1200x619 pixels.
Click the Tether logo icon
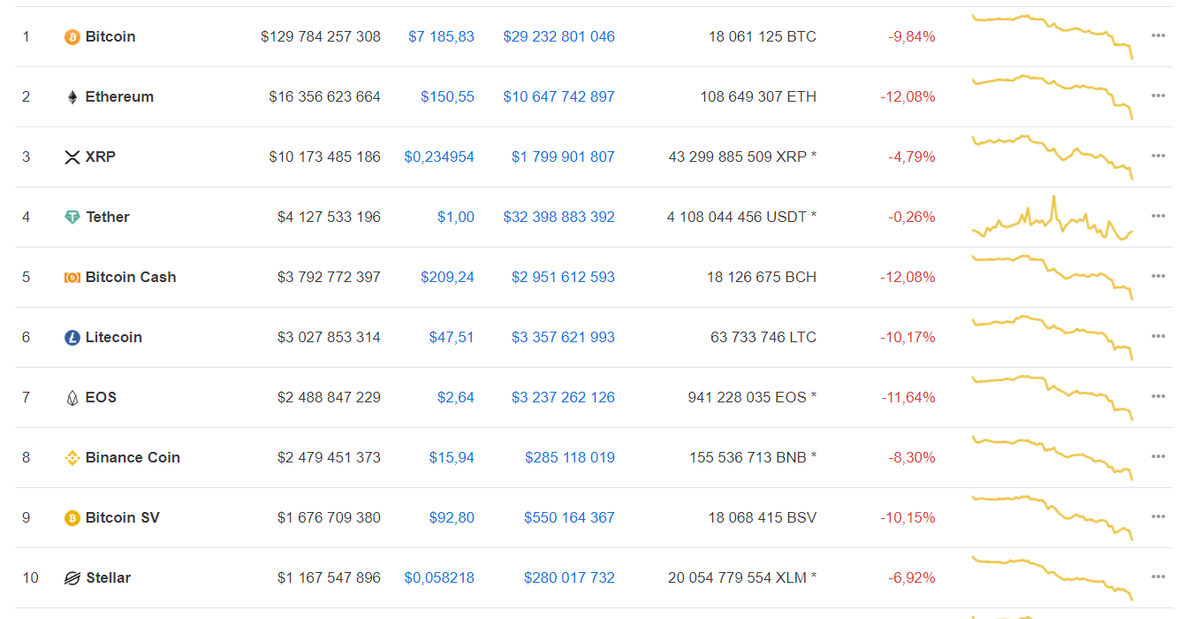(70, 216)
